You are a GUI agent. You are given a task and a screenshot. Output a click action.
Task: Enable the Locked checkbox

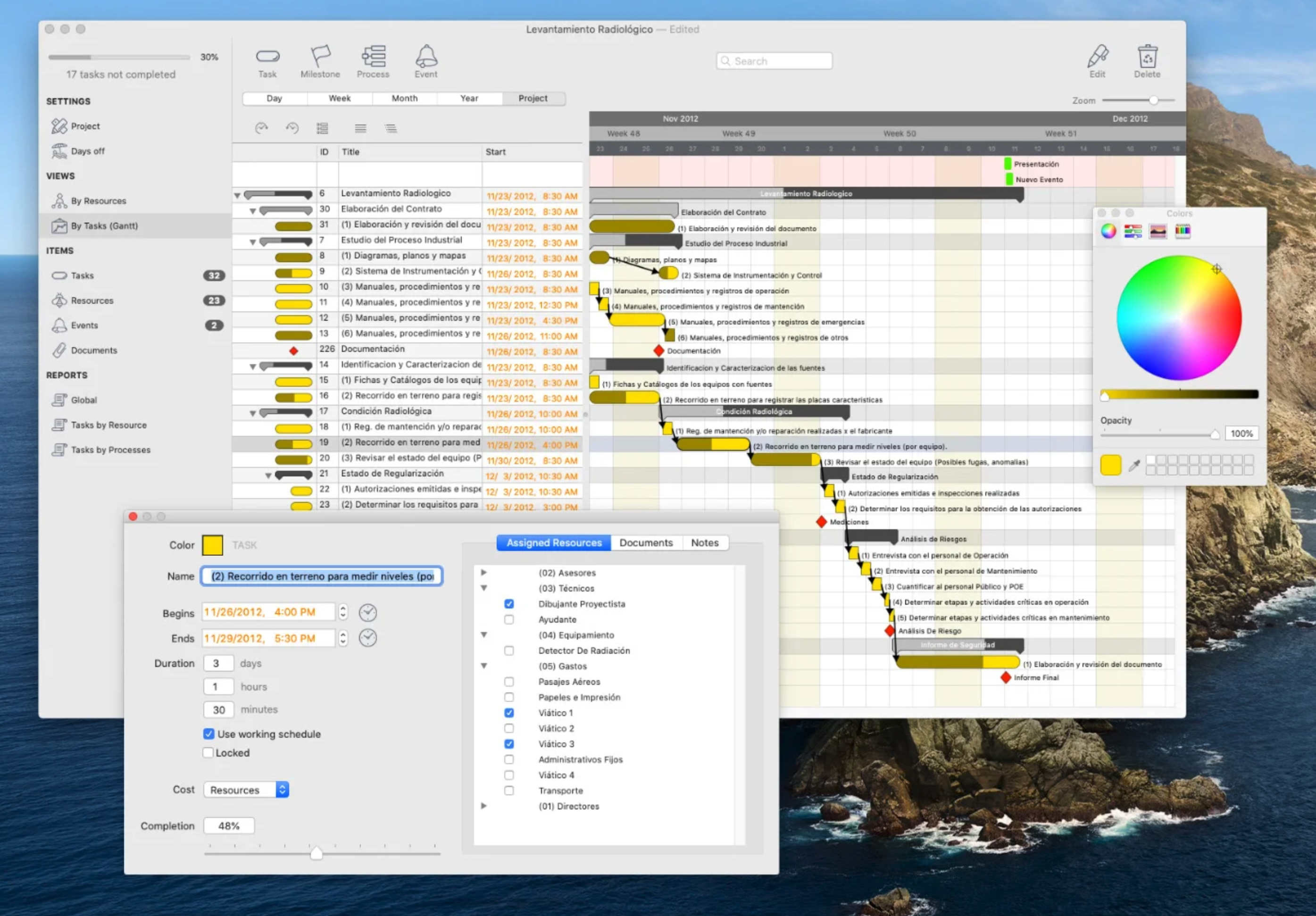pyautogui.click(x=208, y=753)
